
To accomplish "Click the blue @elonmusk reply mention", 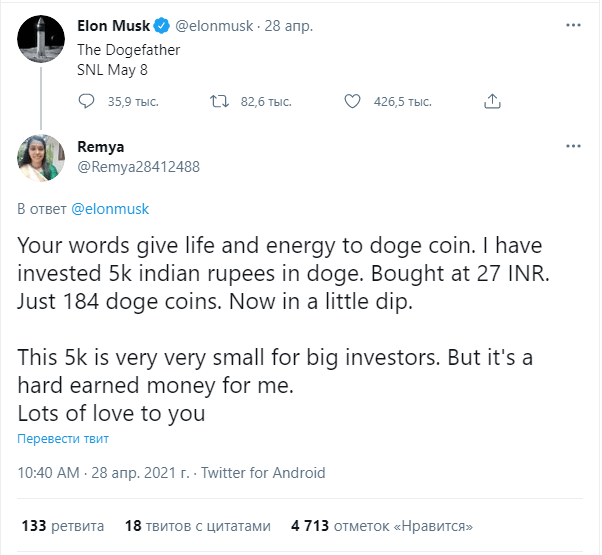I will tap(110, 209).
